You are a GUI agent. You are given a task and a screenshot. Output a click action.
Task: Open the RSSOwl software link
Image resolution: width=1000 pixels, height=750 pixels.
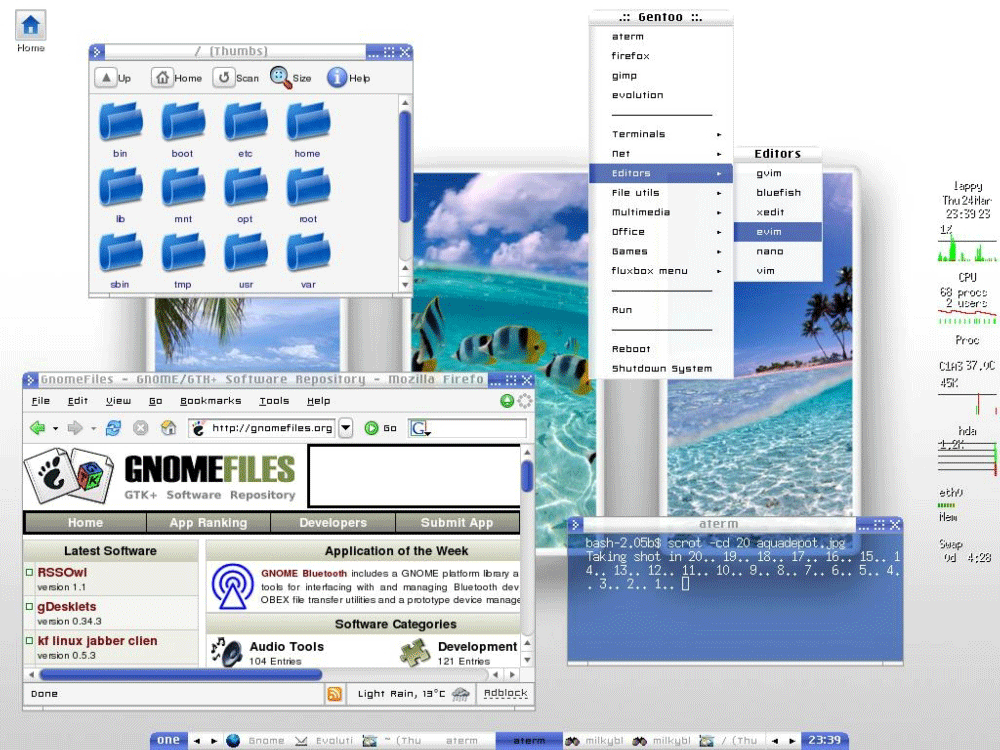click(x=62, y=573)
